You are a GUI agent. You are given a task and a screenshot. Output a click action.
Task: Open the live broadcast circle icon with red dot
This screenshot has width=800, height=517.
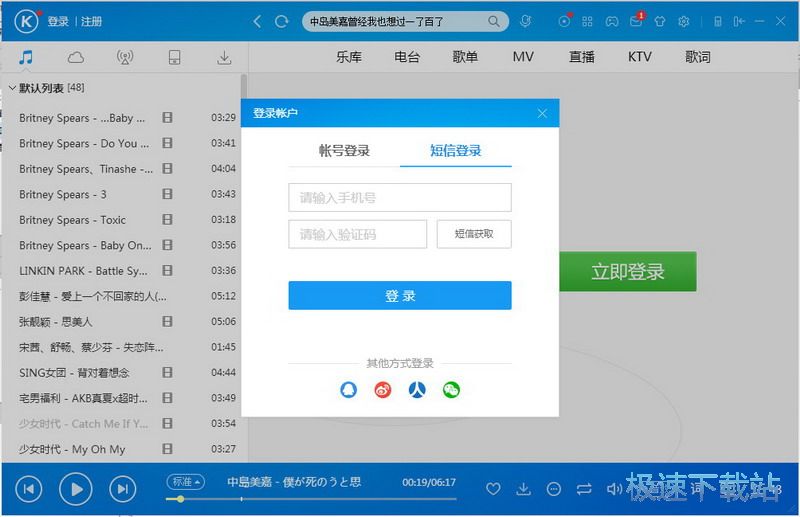(564, 20)
